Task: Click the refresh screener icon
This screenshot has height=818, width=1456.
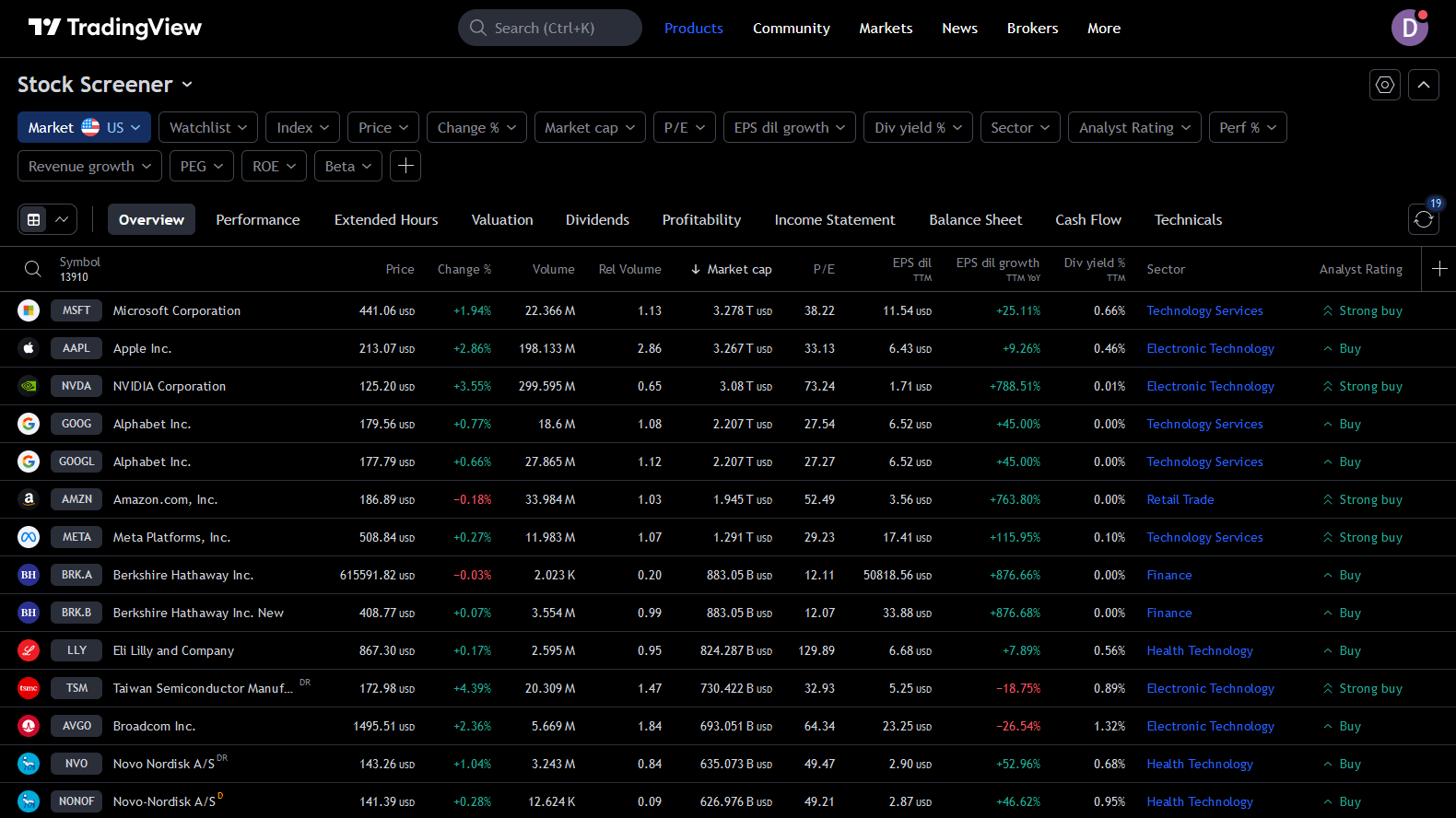Action: coord(1424,219)
